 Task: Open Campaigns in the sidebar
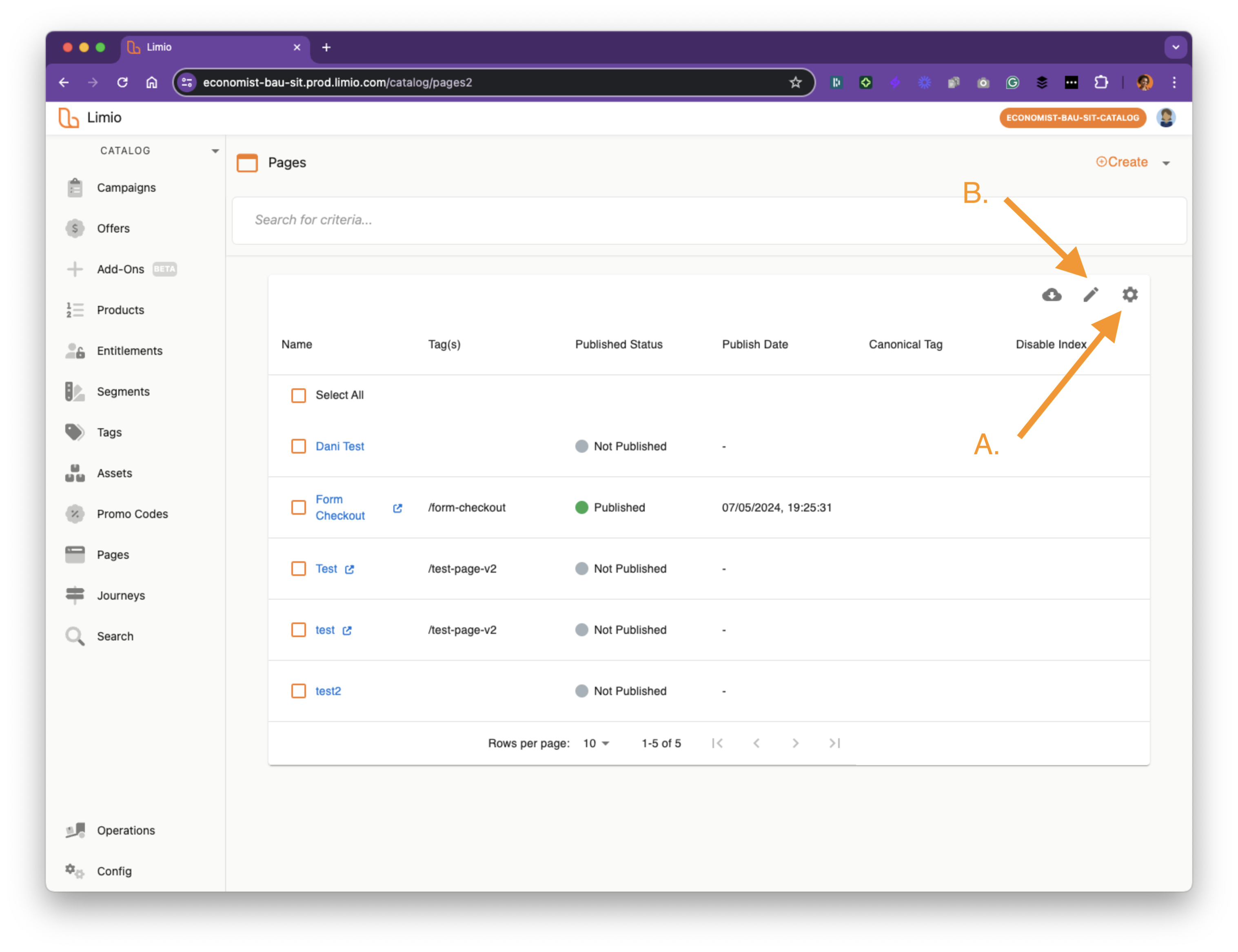point(126,188)
